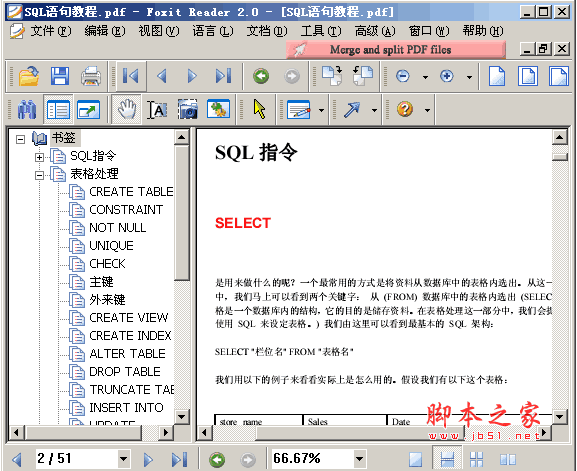Open the zoom out dropdown arrow
Screen dimensions: 577x471
click(x=425, y=77)
